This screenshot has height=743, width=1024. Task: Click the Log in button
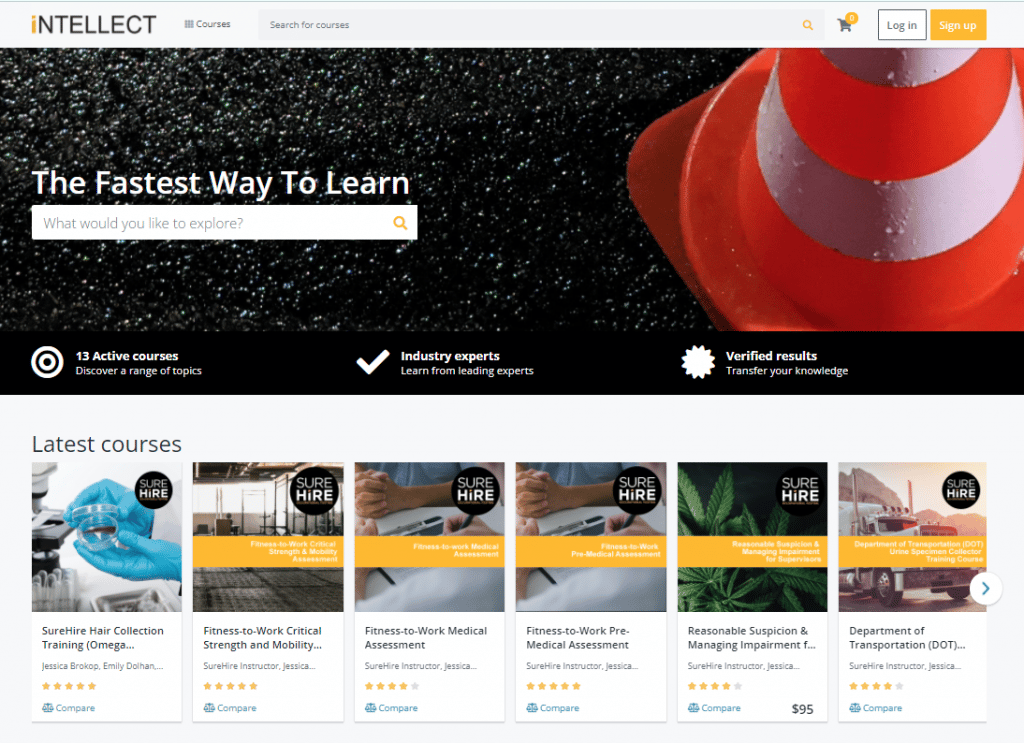pyautogui.click(x=901, y=25)
